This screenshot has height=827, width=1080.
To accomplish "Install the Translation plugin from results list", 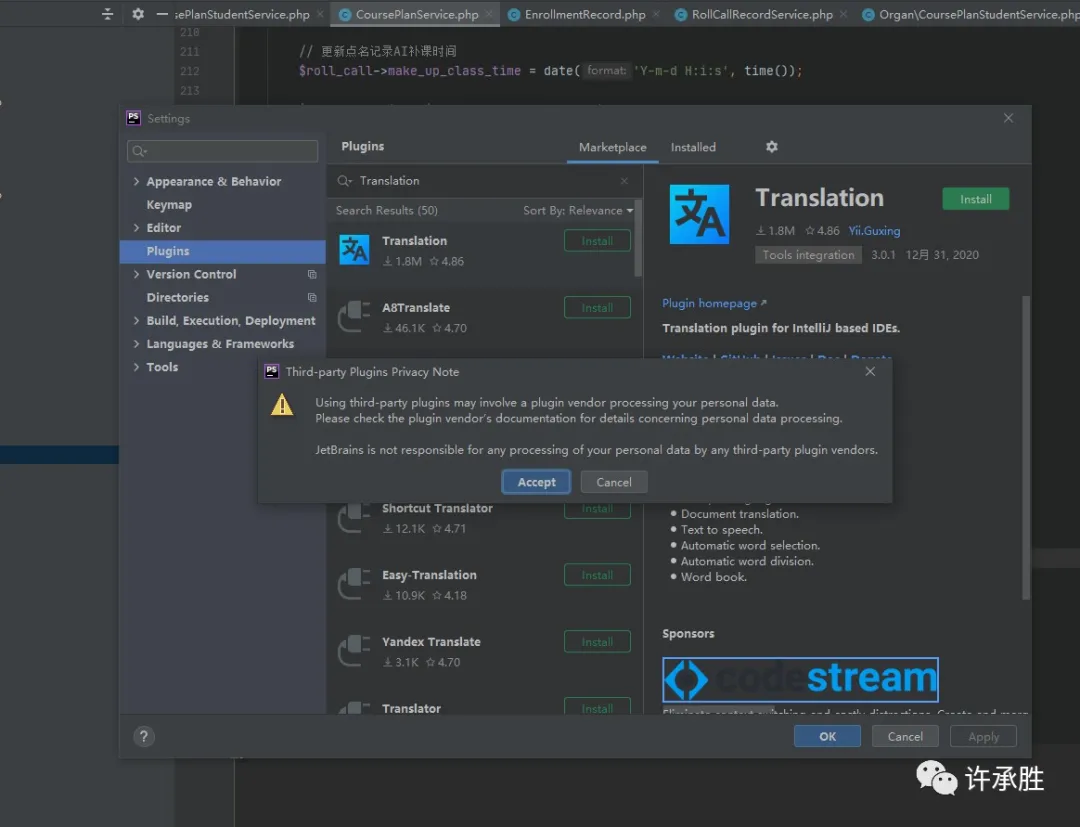I will coord(596,241).
